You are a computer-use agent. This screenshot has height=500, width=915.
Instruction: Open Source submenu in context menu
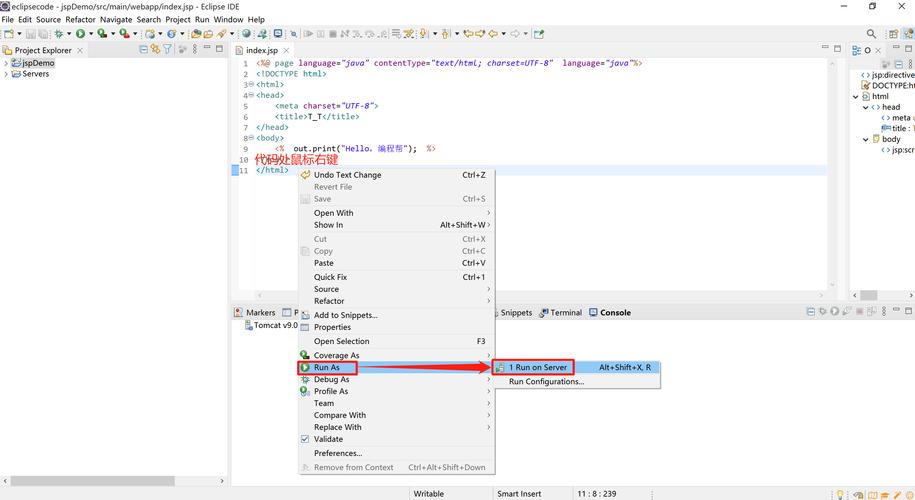[x=396, y=289]
